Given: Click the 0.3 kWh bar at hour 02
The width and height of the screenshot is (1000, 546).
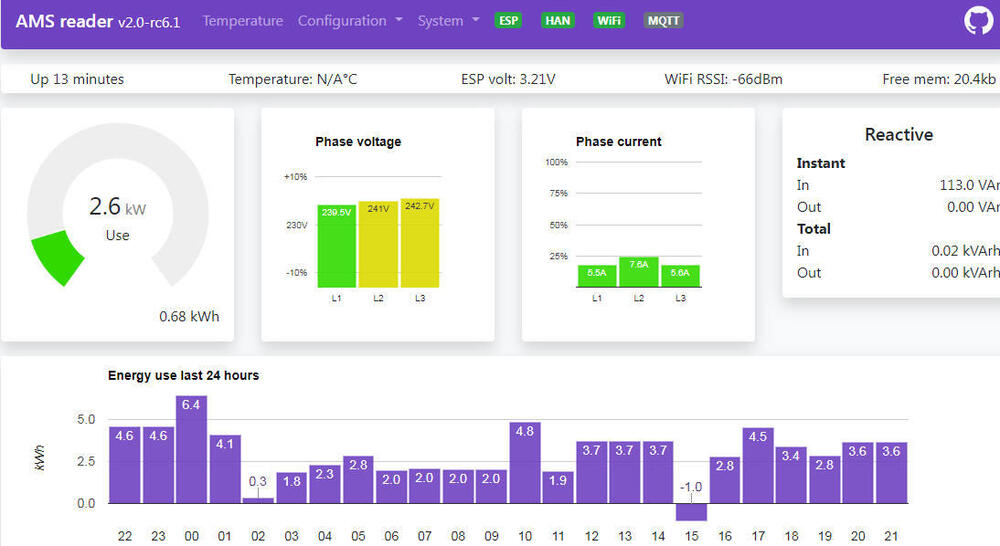Looking at the screenshot, I should click(258, 500).
